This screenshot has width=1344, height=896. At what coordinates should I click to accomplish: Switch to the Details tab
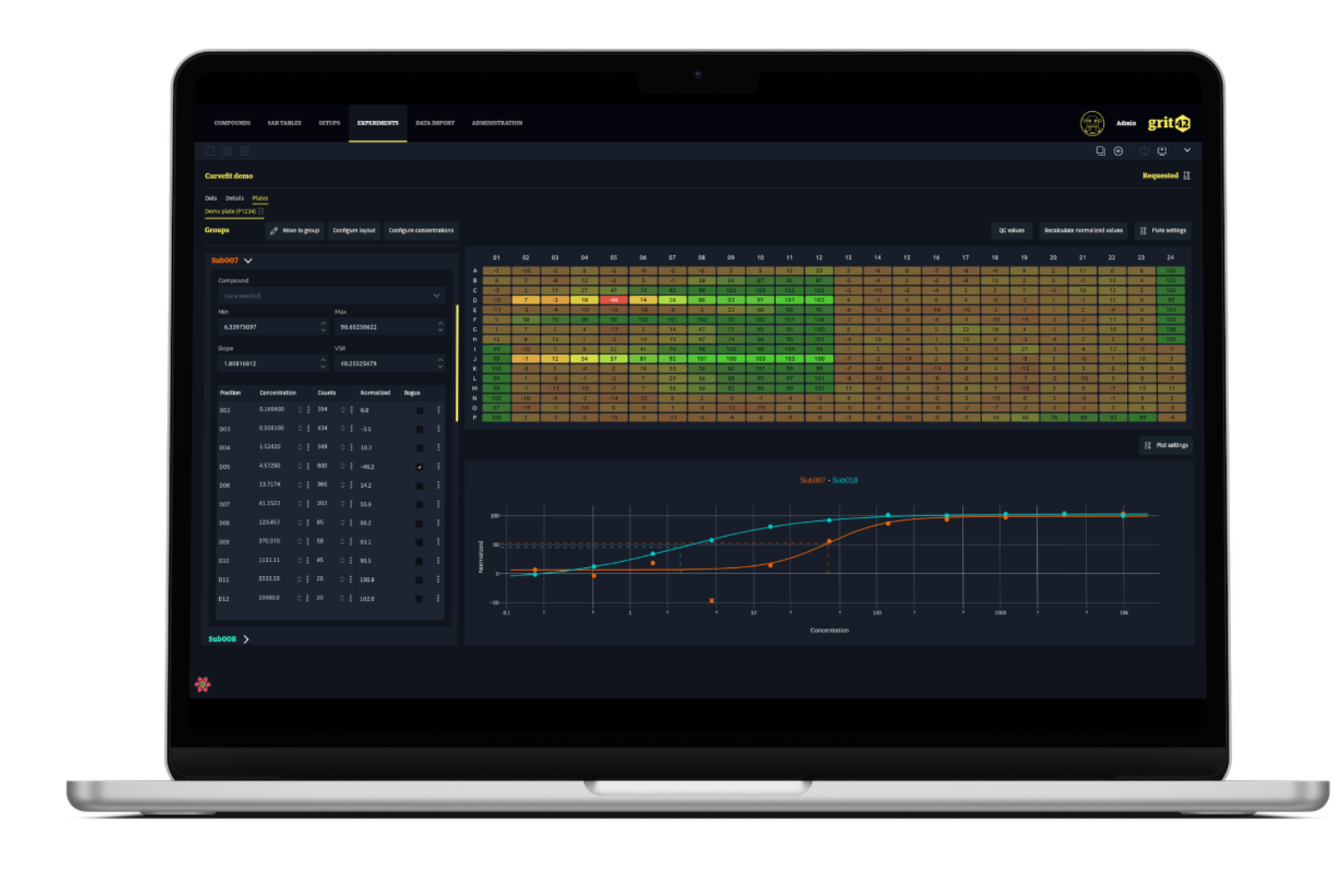tap(235, 198)
